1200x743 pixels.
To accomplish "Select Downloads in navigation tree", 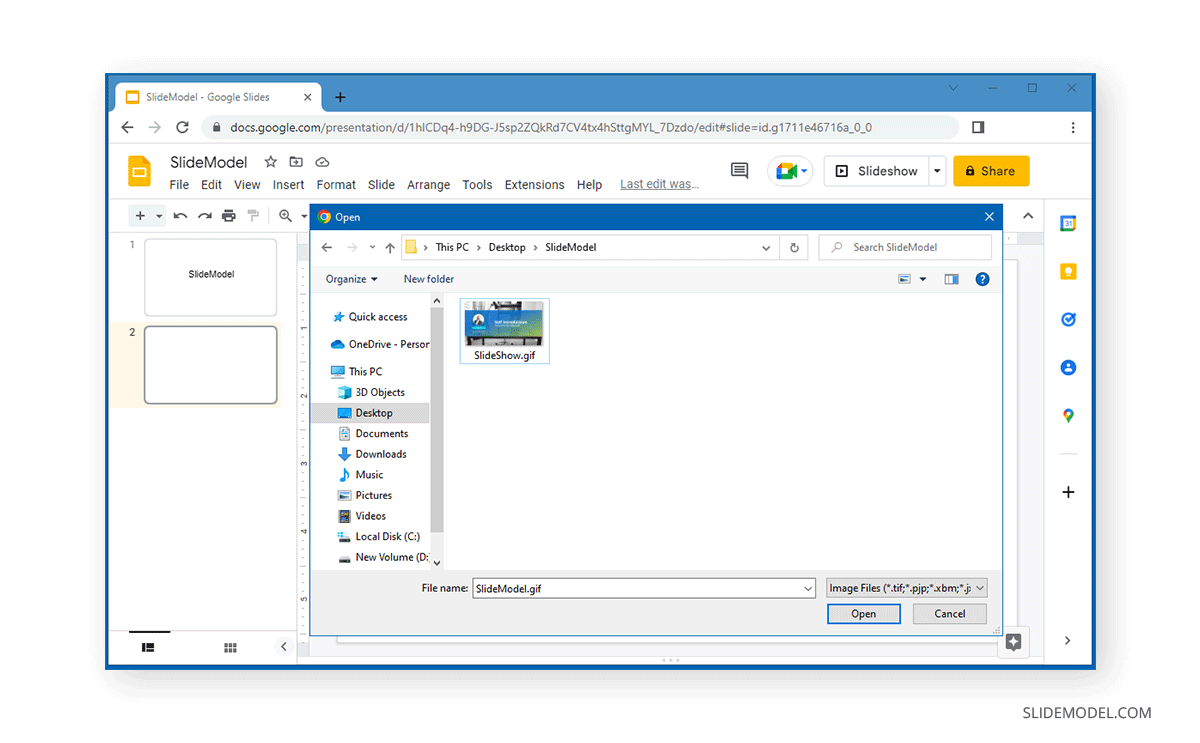I will click(381, 454).
